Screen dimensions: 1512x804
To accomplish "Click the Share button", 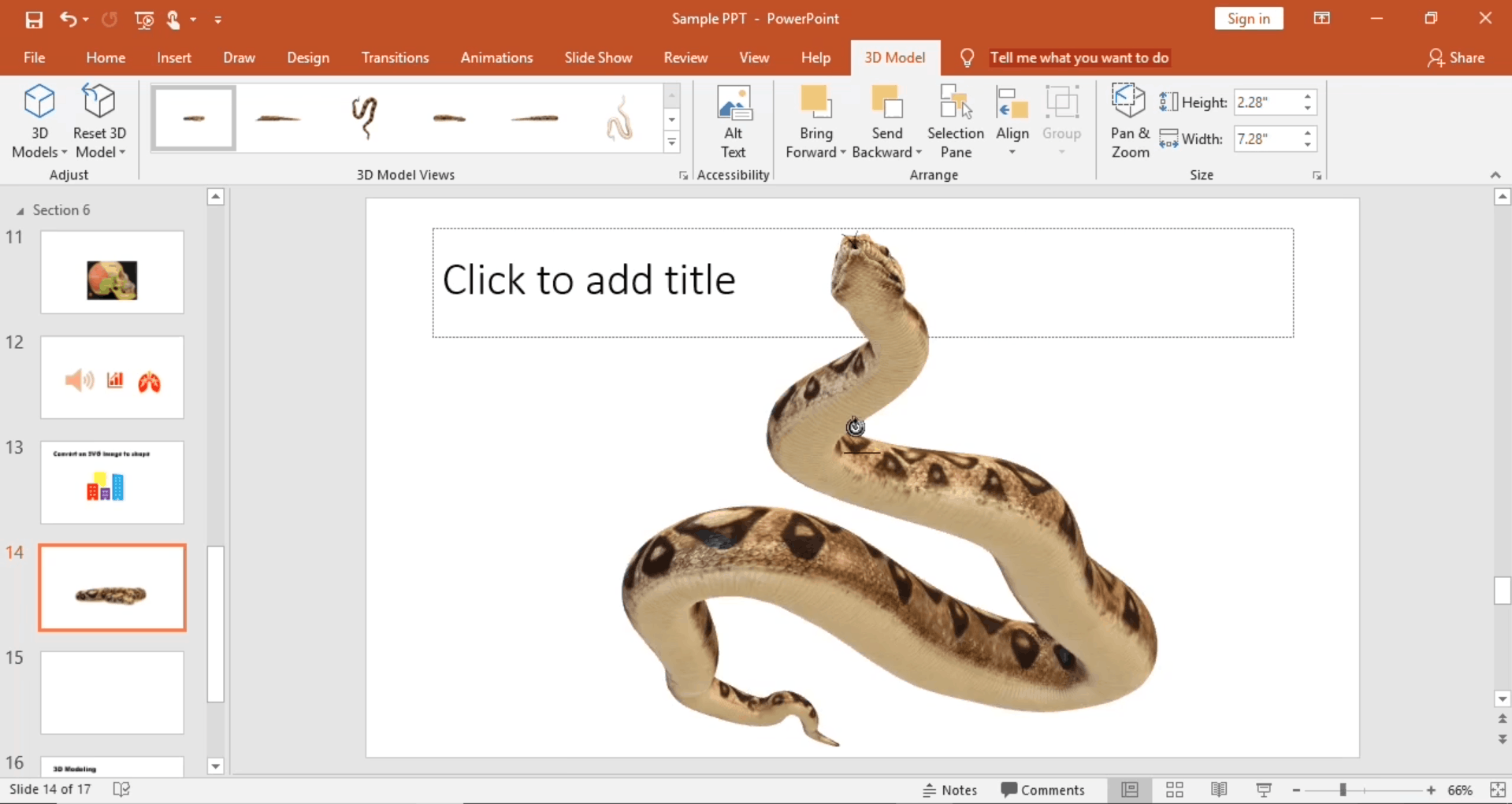I will pyautogui.click(x=1456, y=57).
